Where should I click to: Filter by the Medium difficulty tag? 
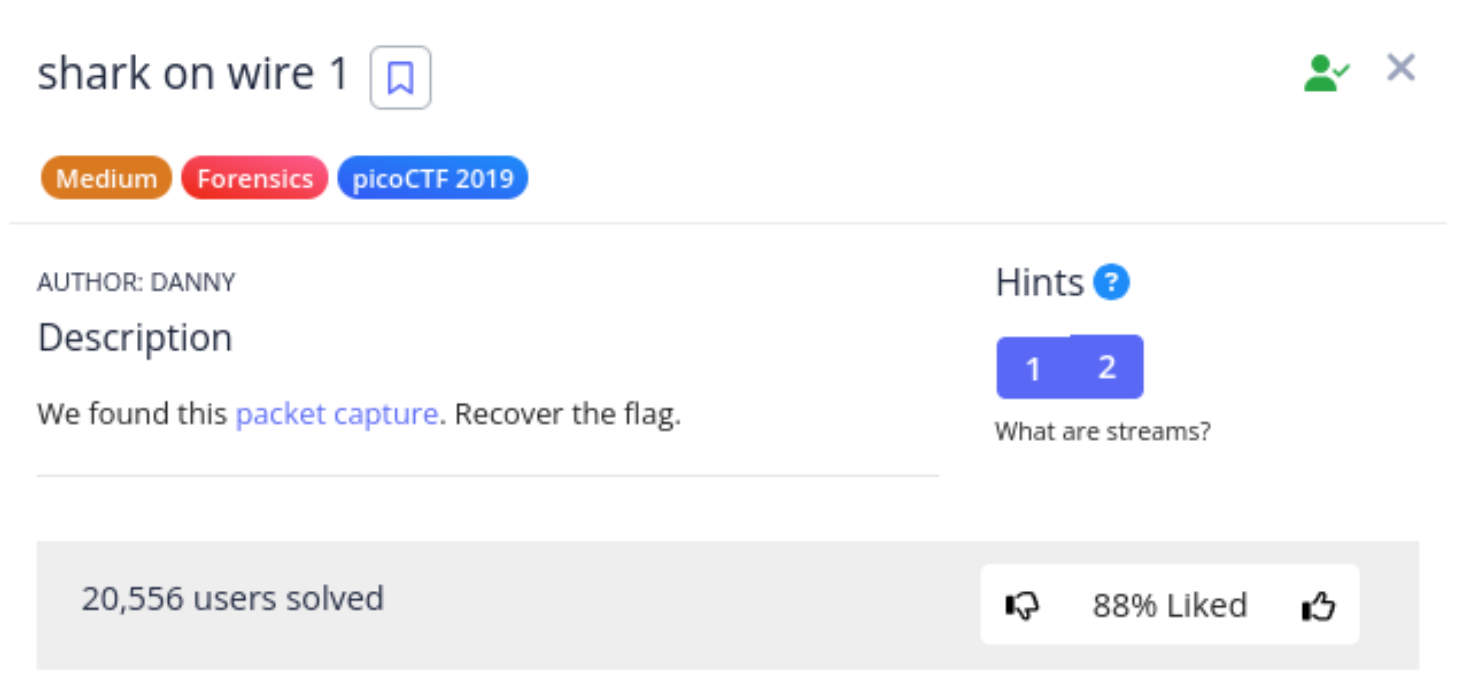pyautogui.click(x=106, y=179)
